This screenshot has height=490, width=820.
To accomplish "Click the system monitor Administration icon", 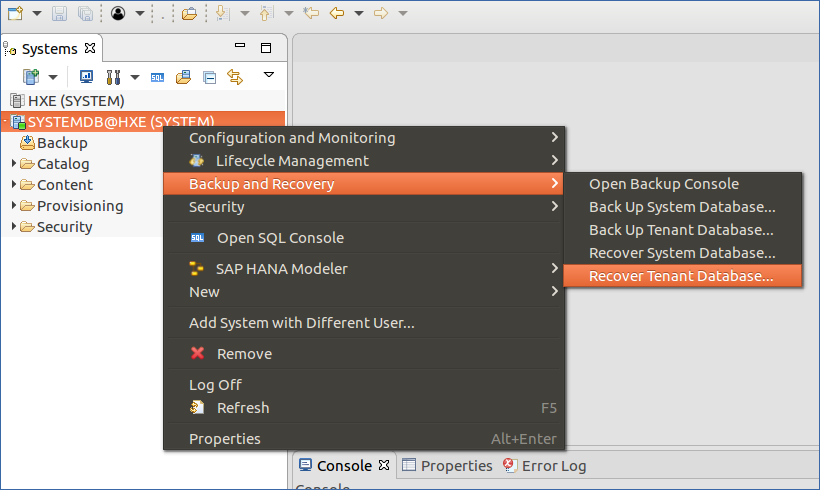I will click(x=86, y=77).
